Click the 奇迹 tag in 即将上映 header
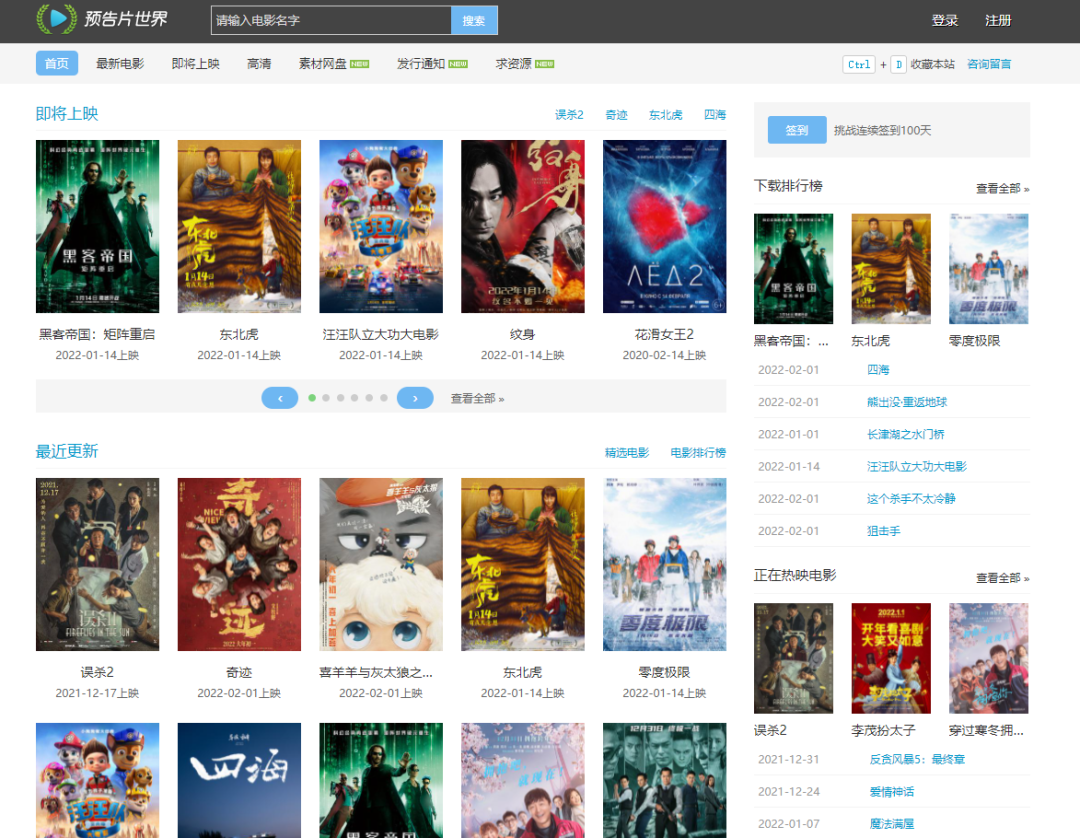Image resolution: width=1080 pixels, height=838 pixels. 616,115
